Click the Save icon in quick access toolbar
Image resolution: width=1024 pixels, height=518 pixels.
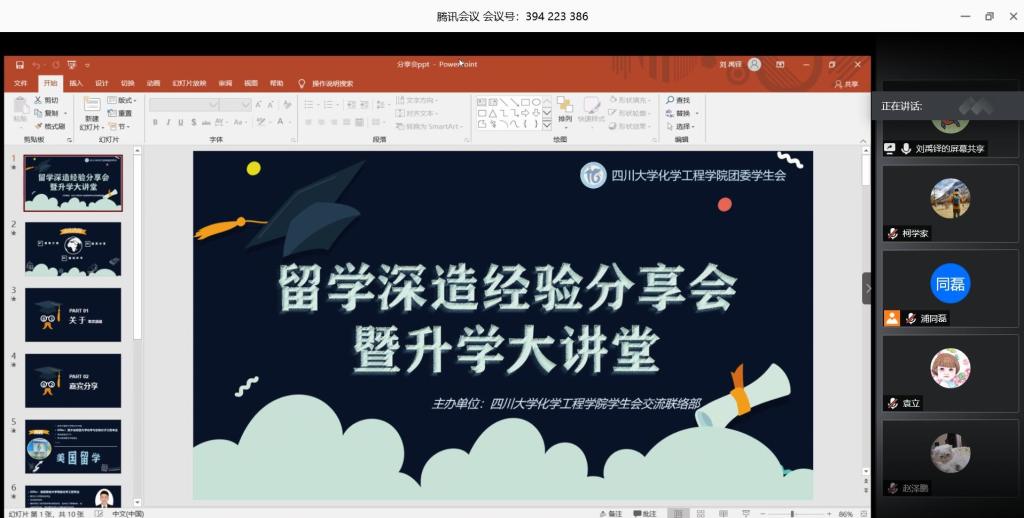[x=19, y=65]
